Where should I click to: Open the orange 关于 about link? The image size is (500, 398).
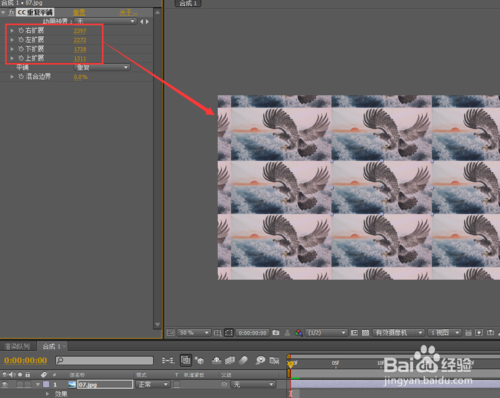coord(128,13)
